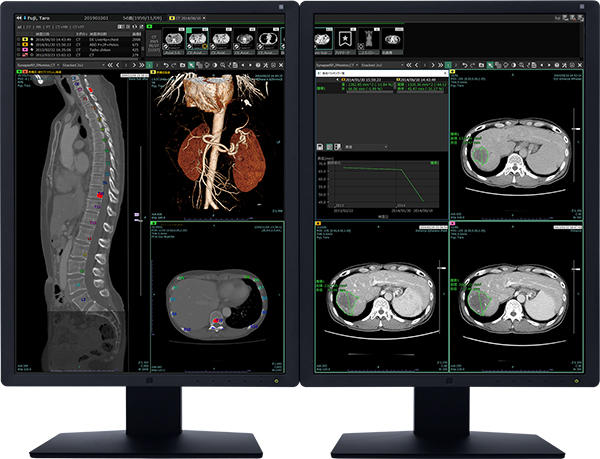
Task: Select lung window thumbnail on left monitor
Action: tap(267, 41)
